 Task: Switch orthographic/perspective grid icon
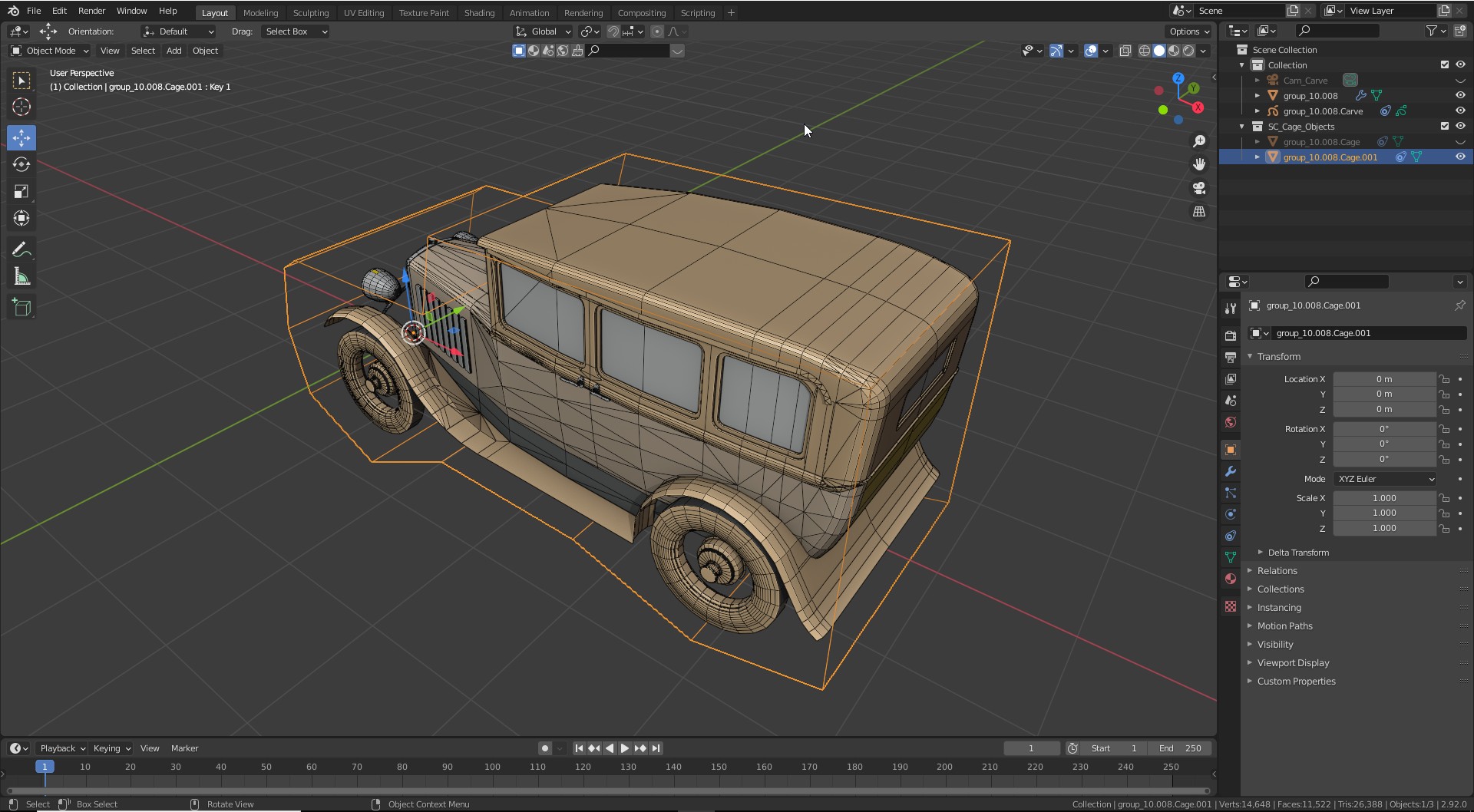pos(1199,212)
